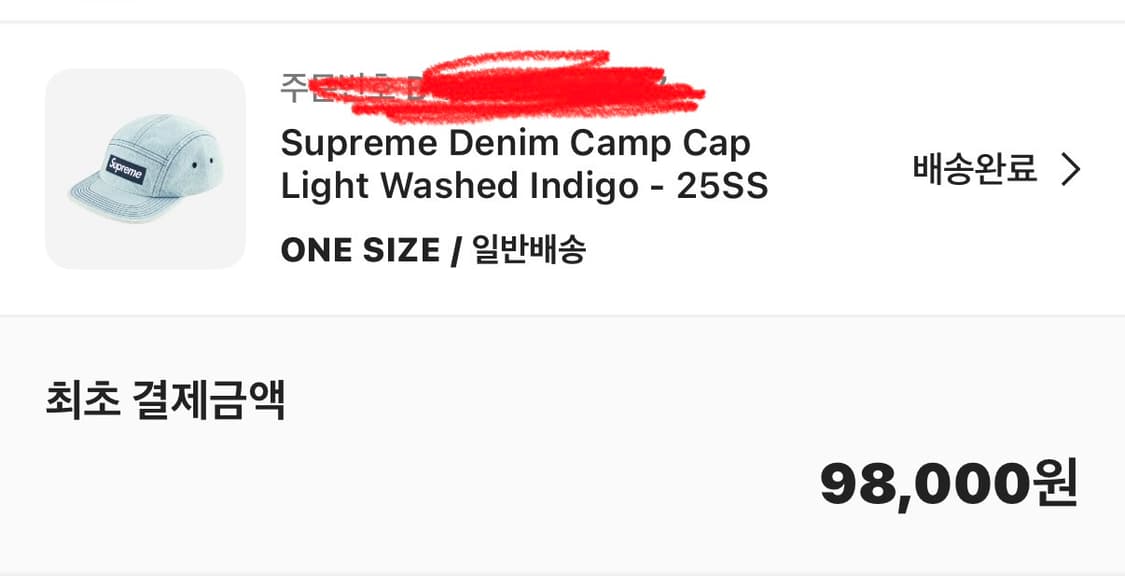The width and height of the screenshot is (1125, 576).
Task: Tap the chevron arrow beside 배송완료
Action: (1070, 171)
